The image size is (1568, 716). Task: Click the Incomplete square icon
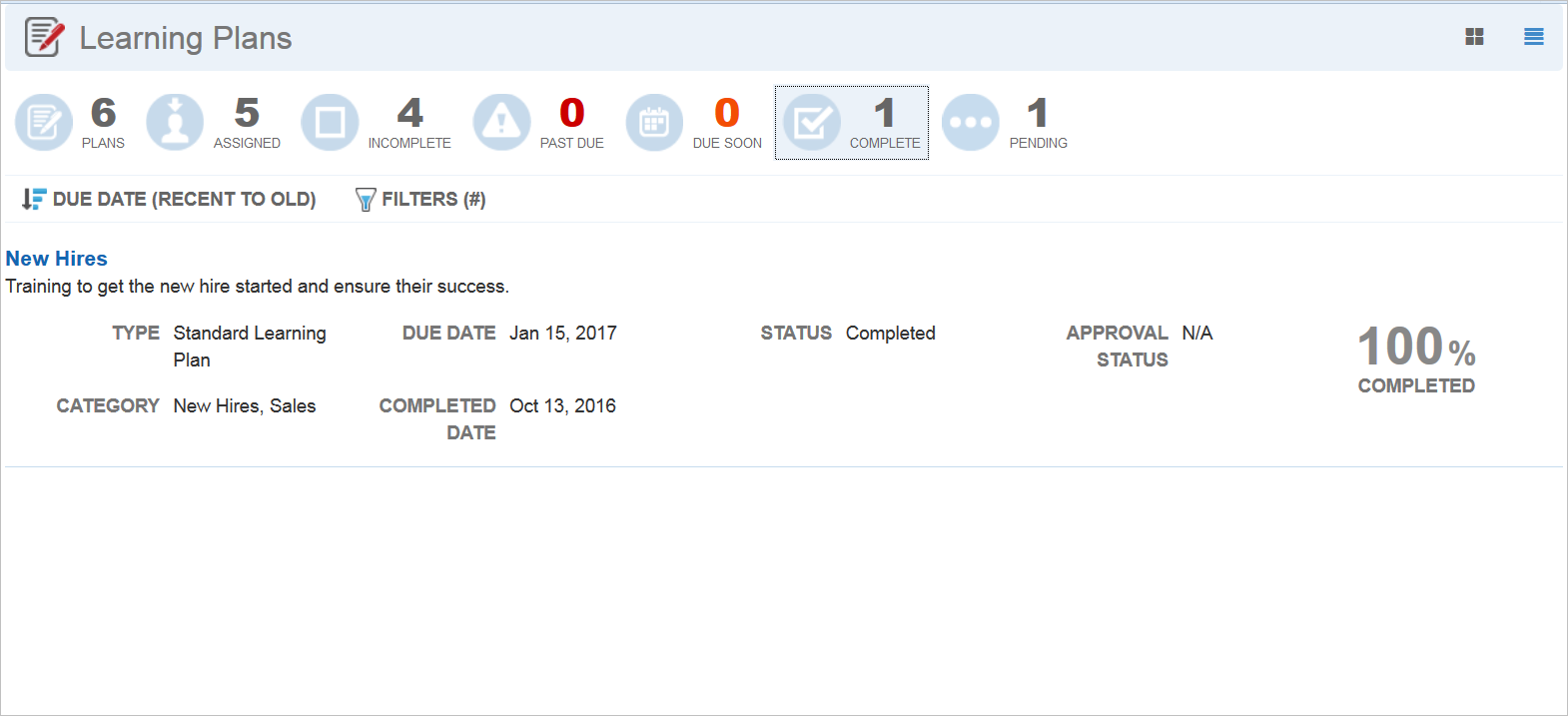[330, 123]
